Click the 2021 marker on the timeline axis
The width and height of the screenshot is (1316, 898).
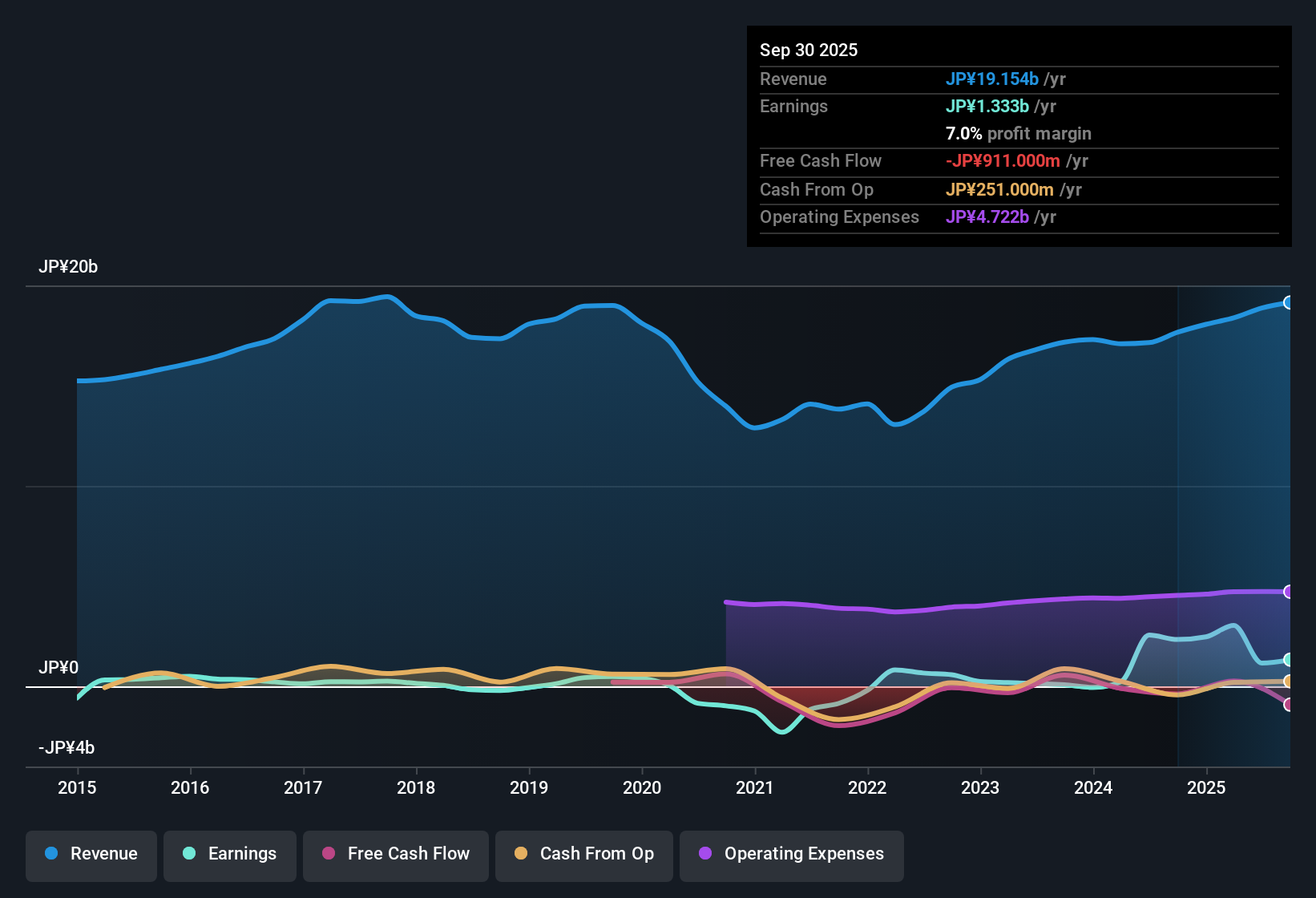[x=754, y=788]
